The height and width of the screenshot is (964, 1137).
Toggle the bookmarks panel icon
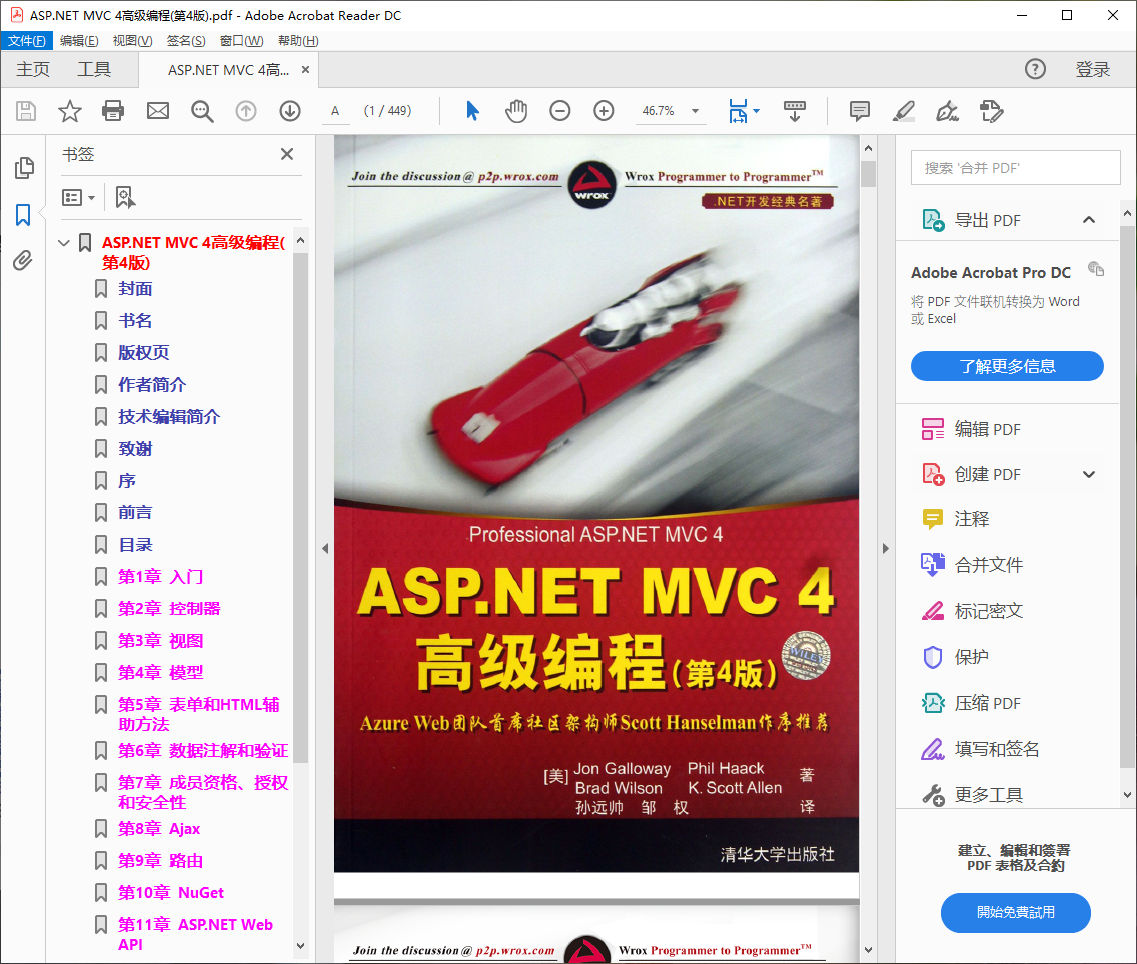(x=23, y=215)
